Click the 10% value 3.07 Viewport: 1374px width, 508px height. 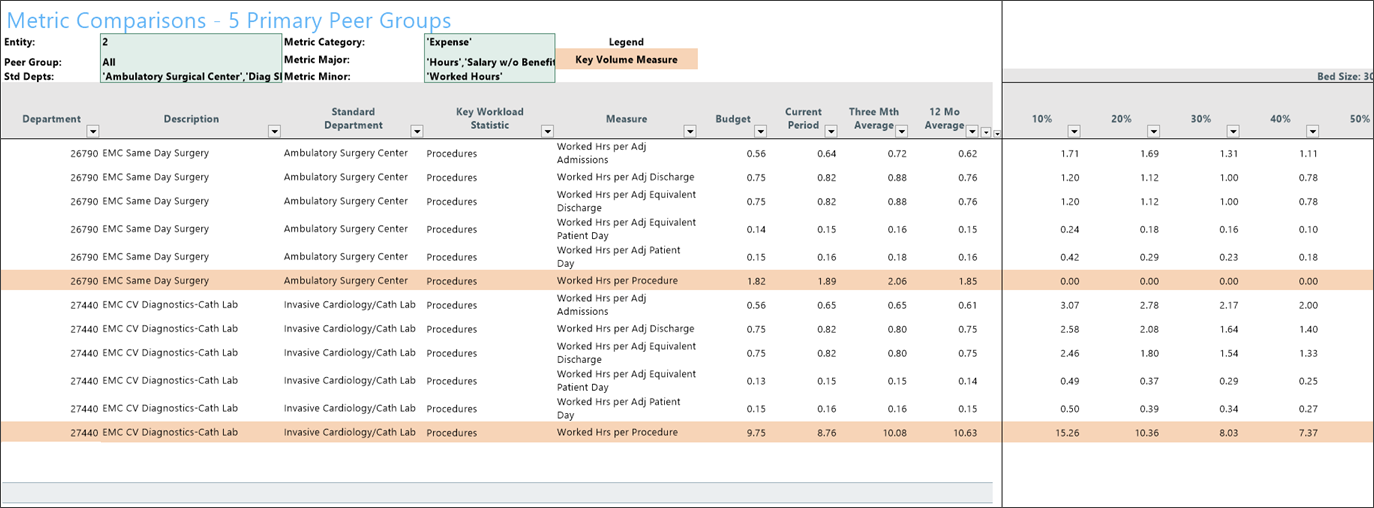pyautogui.click(x=1070, y=305)
